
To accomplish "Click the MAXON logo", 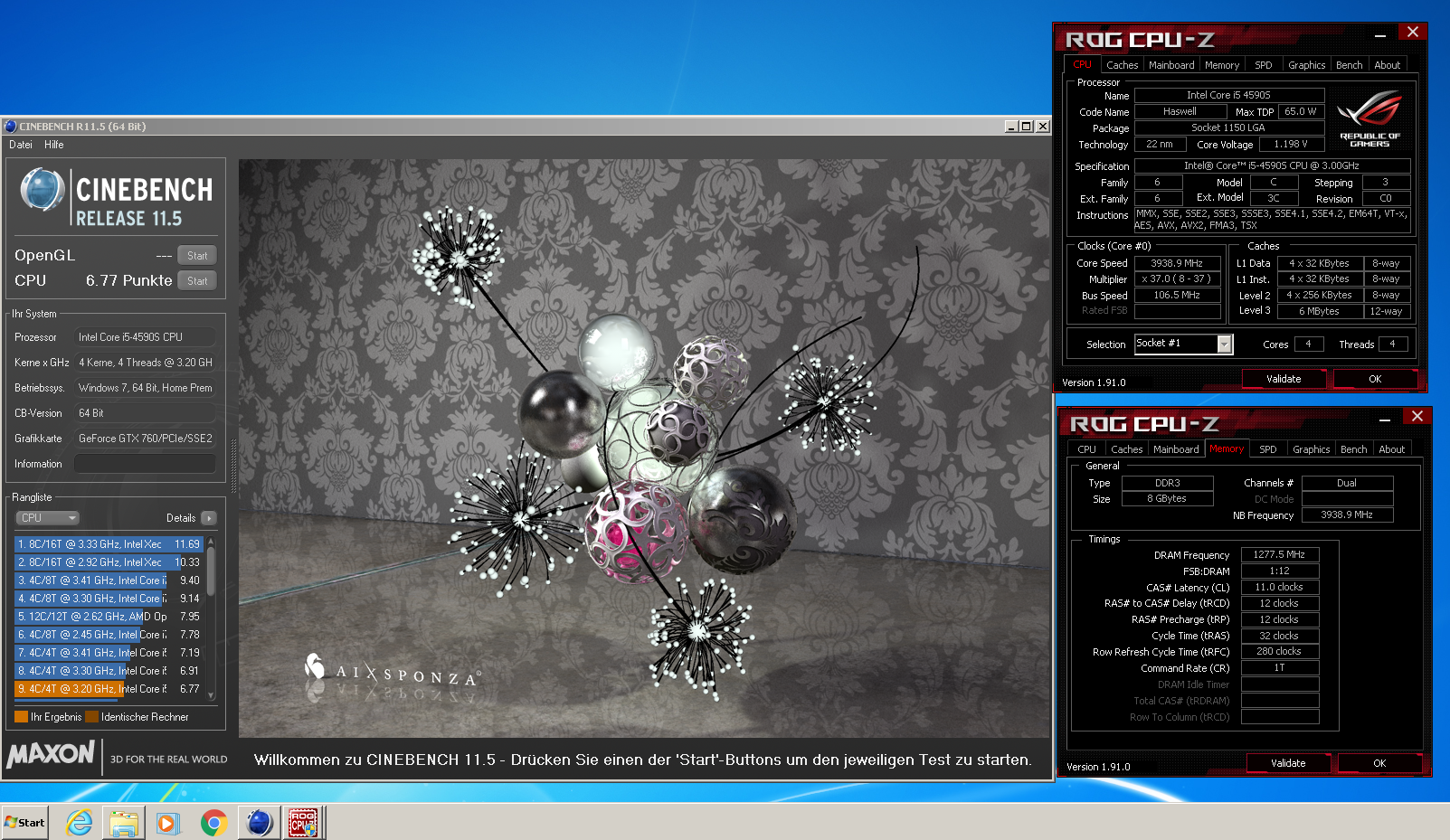I will point(51,754).
